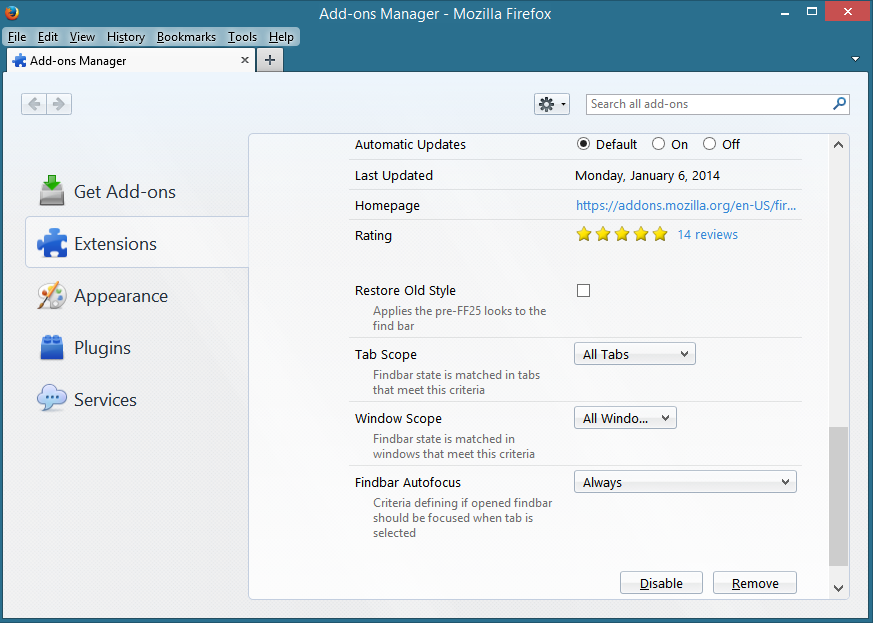Open the View menu

[82, 37]
